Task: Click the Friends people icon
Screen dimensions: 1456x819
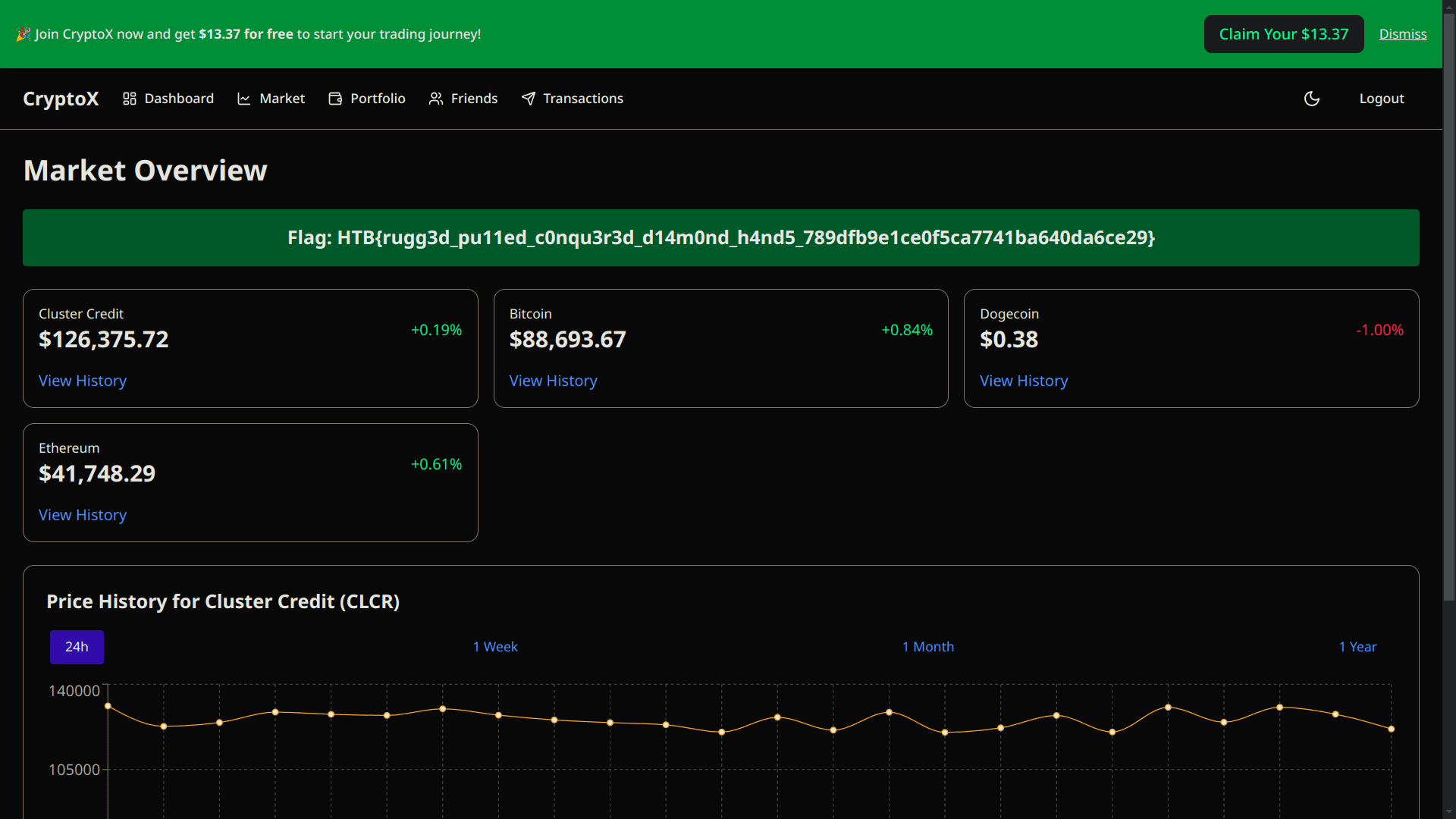Action: pyautogui.click(x=436, y=99)
